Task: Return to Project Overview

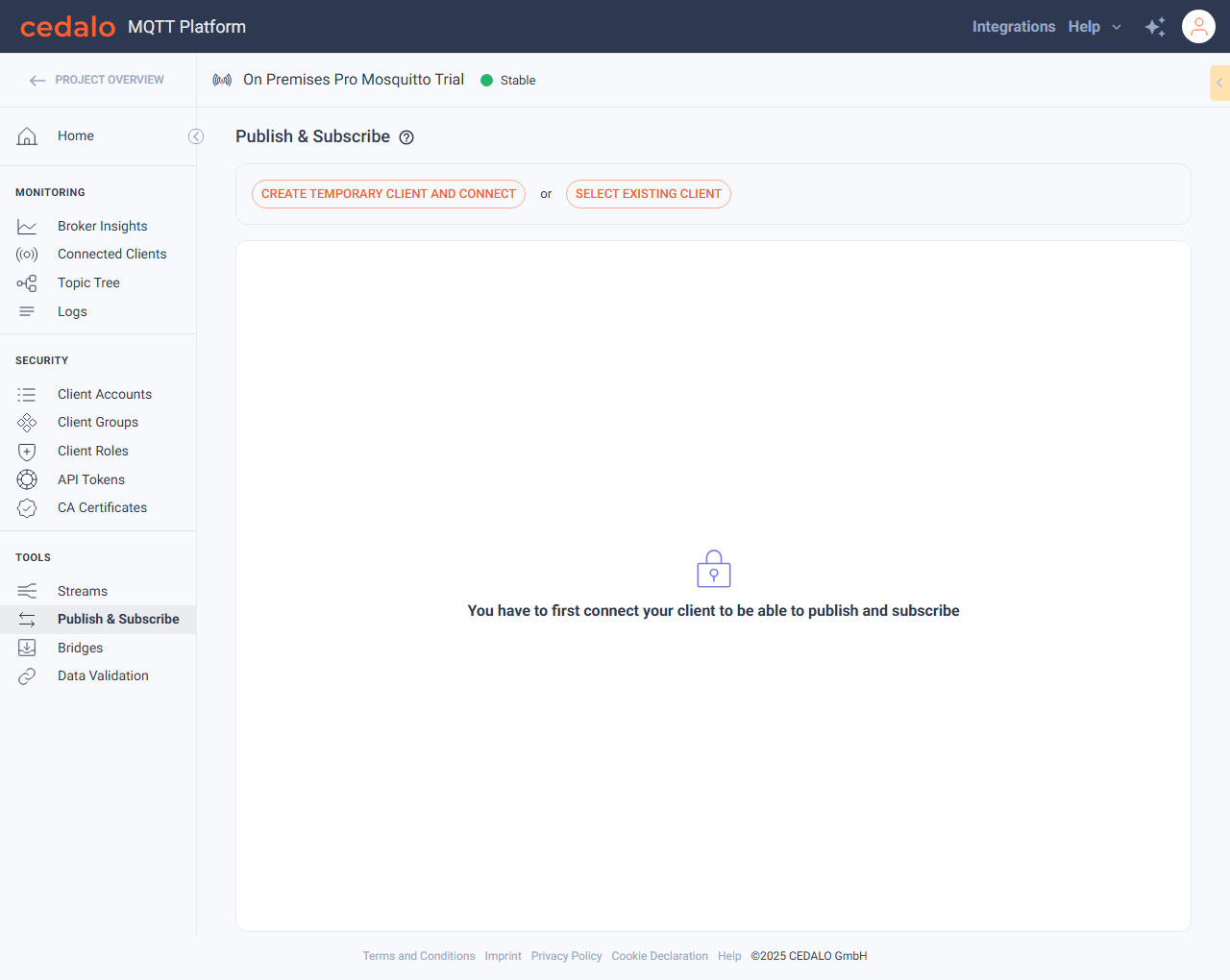Action: pyautogui.click(x=110, y=81)
